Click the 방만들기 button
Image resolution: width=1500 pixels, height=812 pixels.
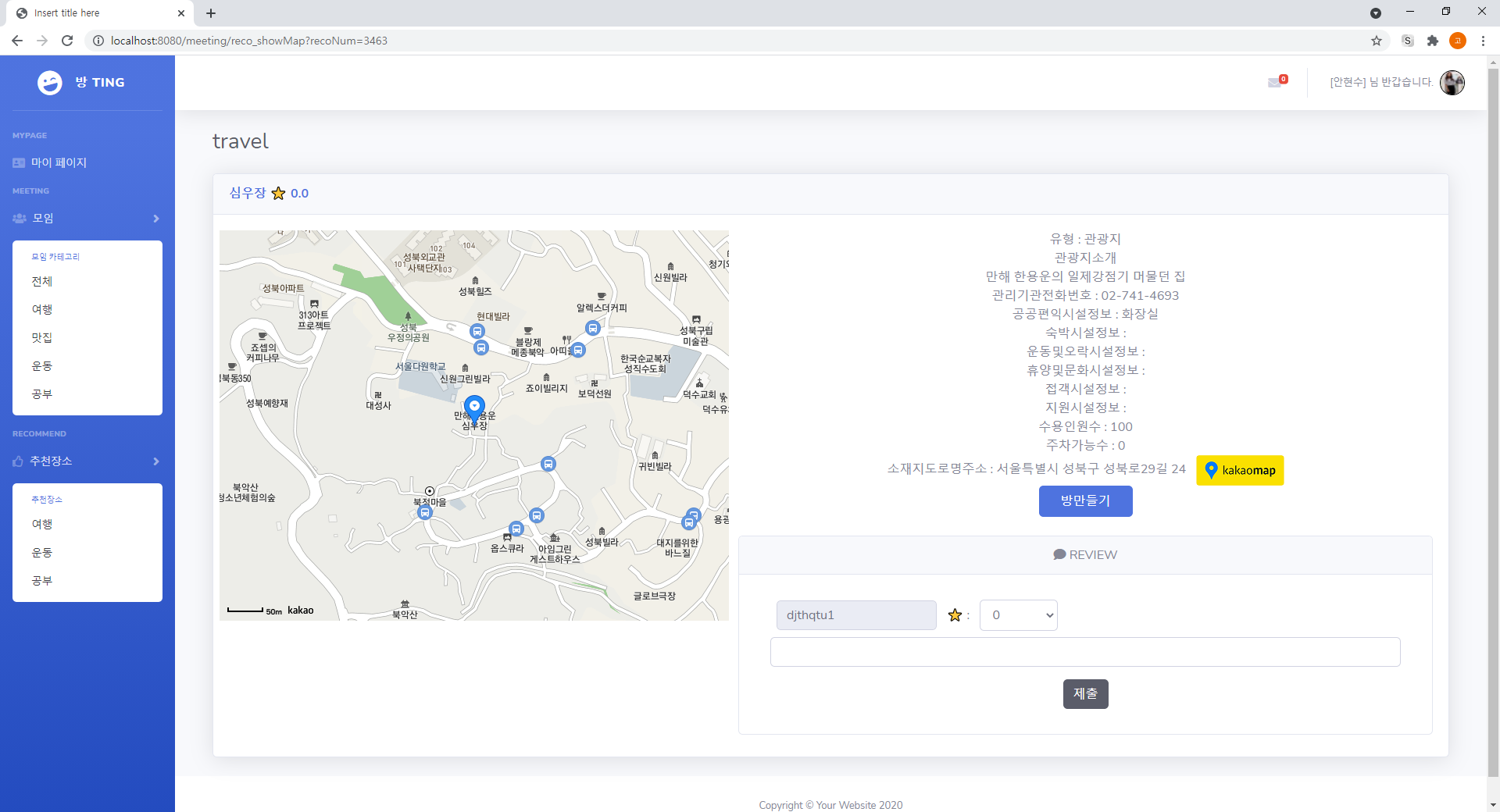1085,500
